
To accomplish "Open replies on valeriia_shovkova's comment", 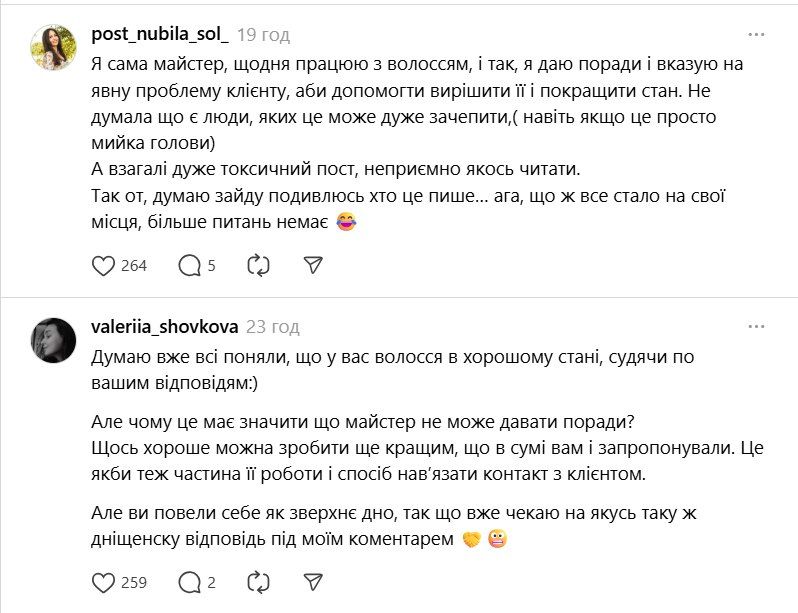I will 189,582.
